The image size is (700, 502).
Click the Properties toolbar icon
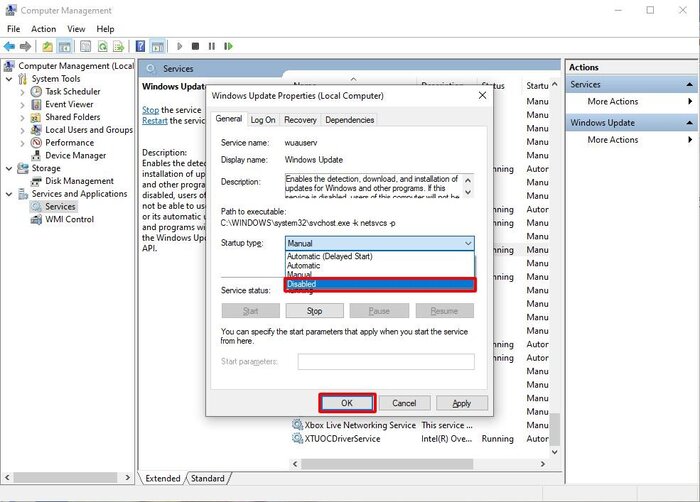(x=85, y=46)
